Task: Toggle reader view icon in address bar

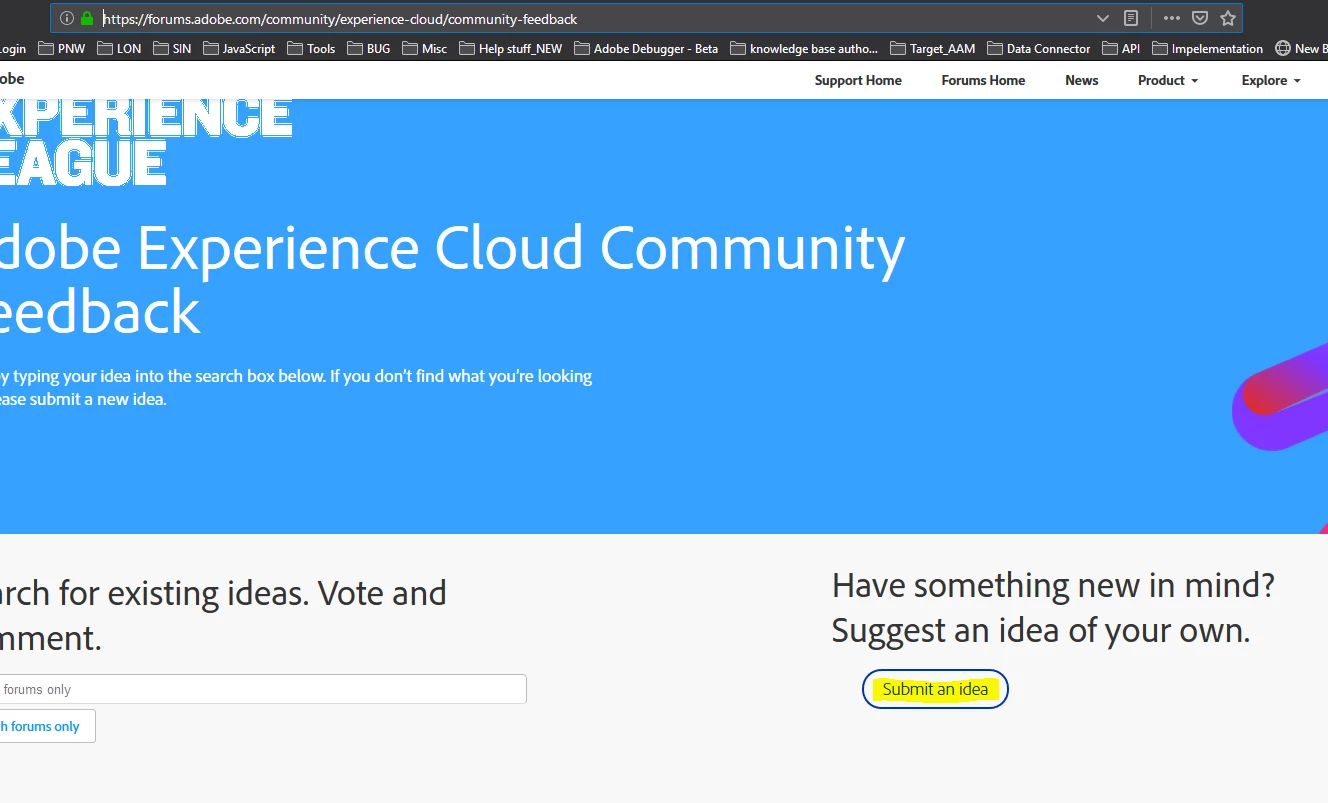Action: pyautogui.click(x=1131, y=18)
